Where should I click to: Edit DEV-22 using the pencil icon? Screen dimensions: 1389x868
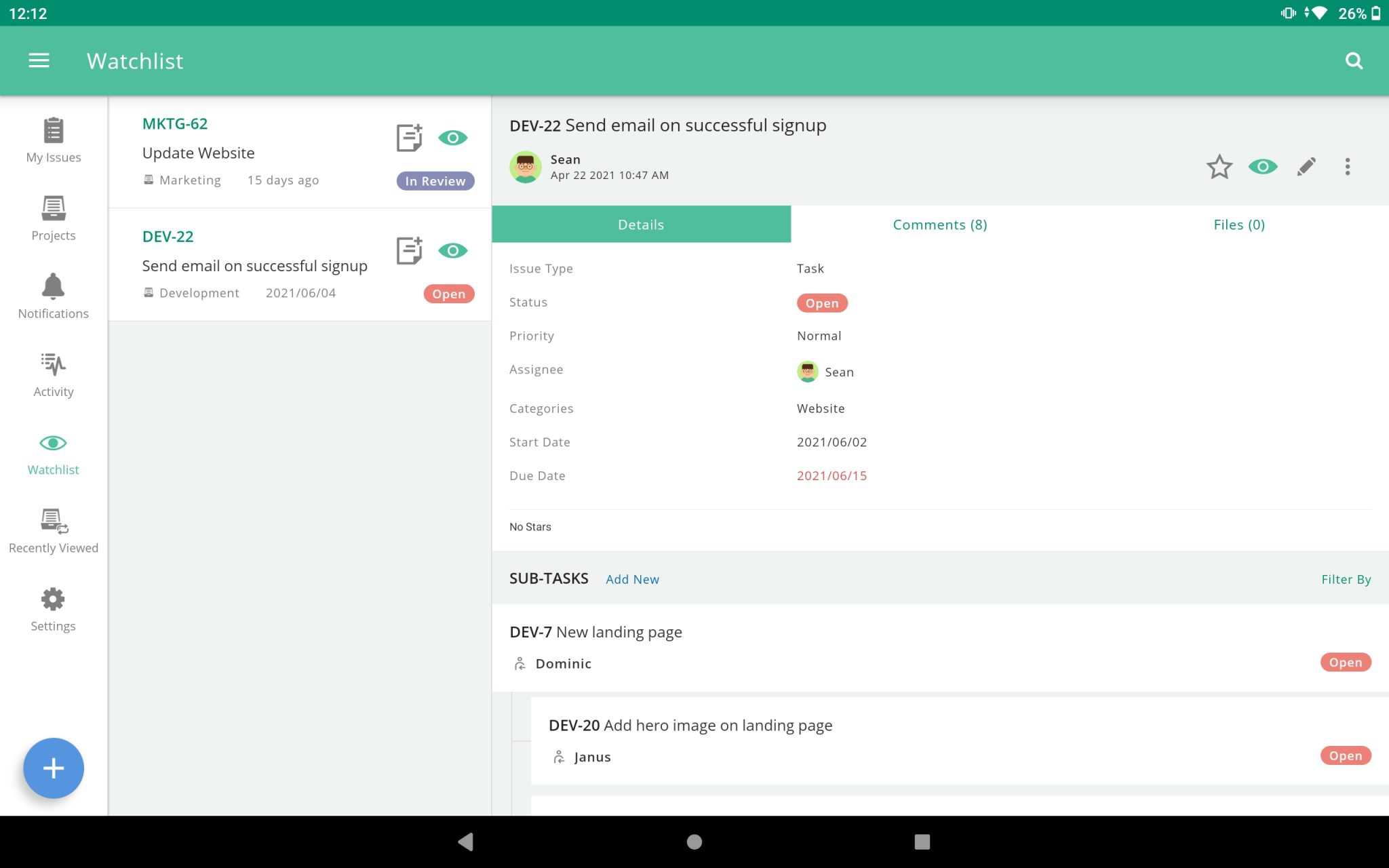tap(1306, 166)
